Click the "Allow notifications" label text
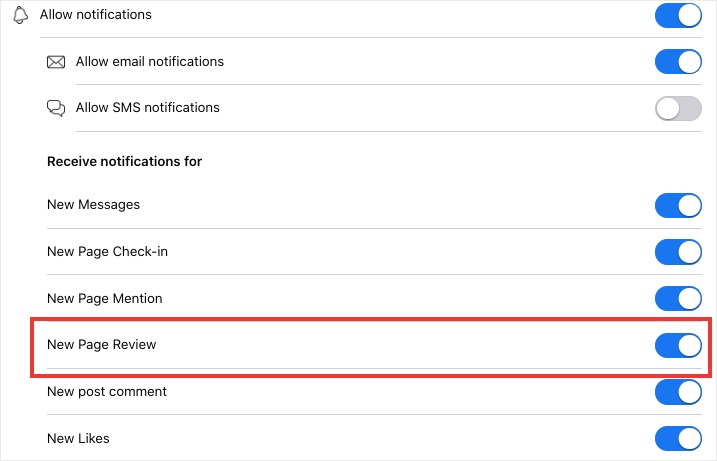The width and height of the screenshot is (717, 461). 96,15
